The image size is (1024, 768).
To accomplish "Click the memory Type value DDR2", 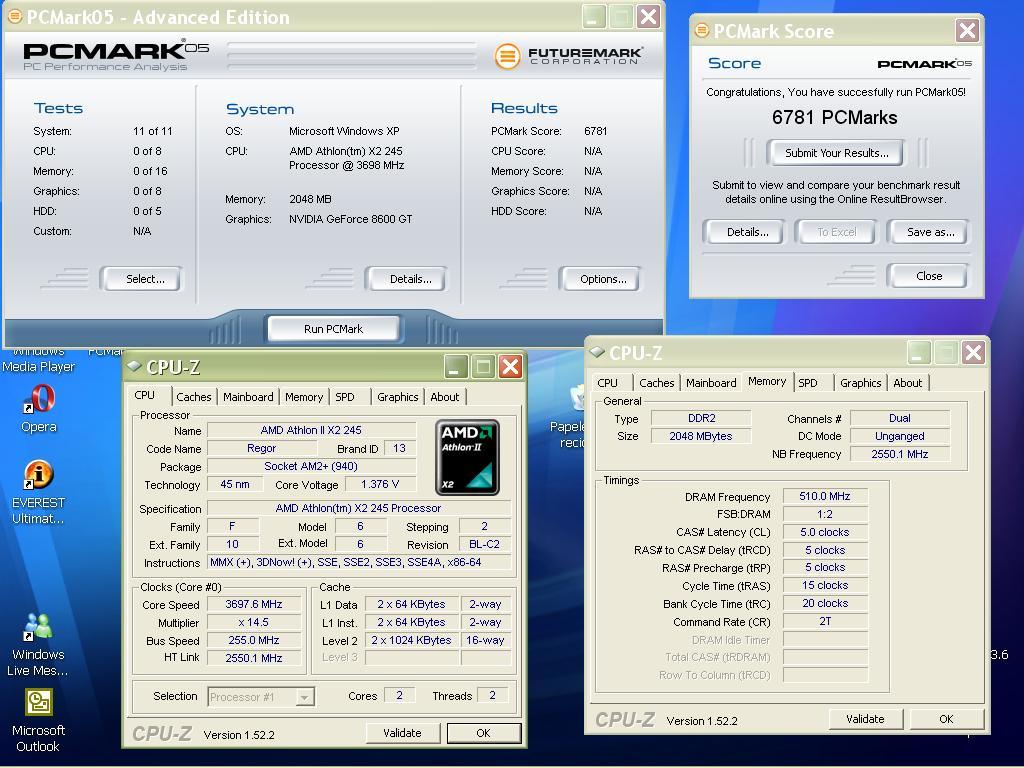I will point(701,418).
